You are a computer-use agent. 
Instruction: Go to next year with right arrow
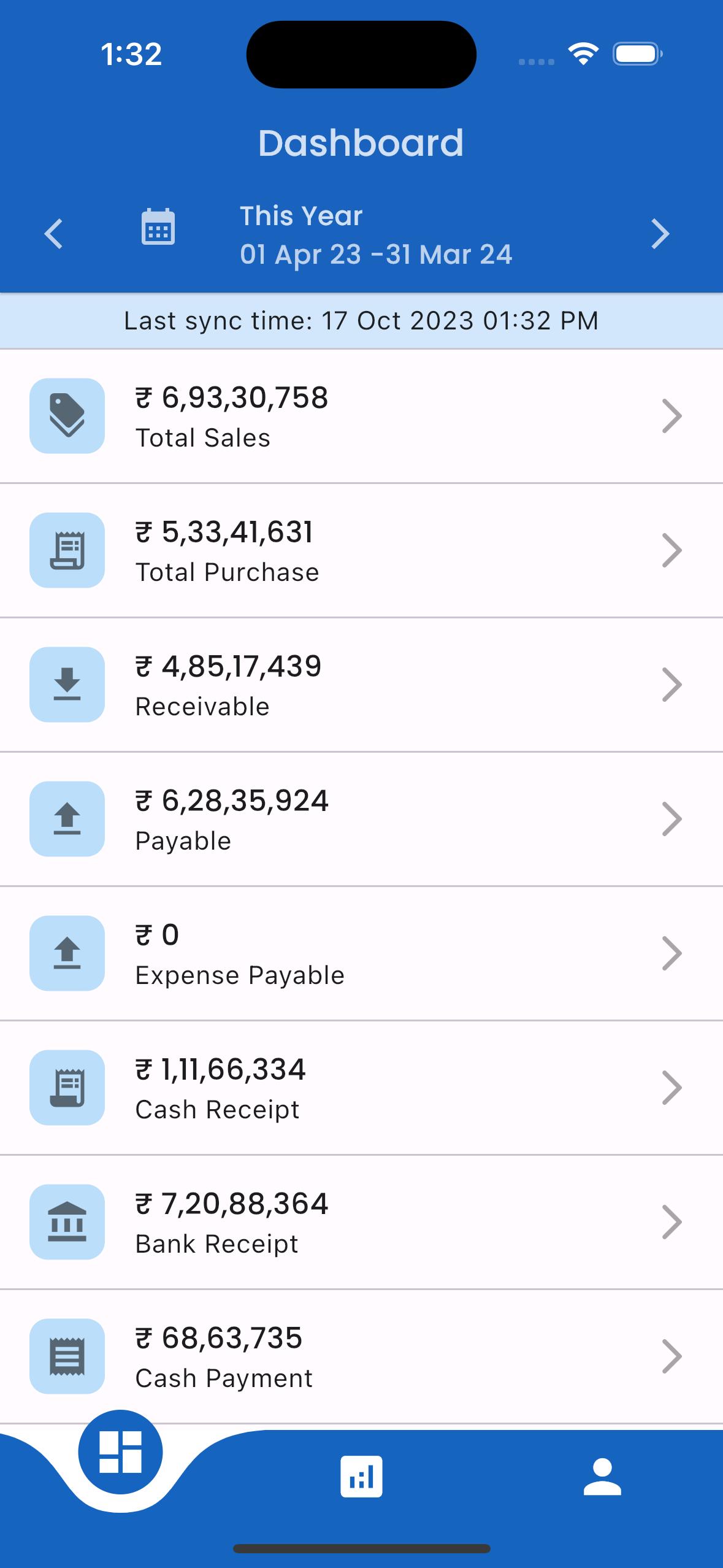660,234
